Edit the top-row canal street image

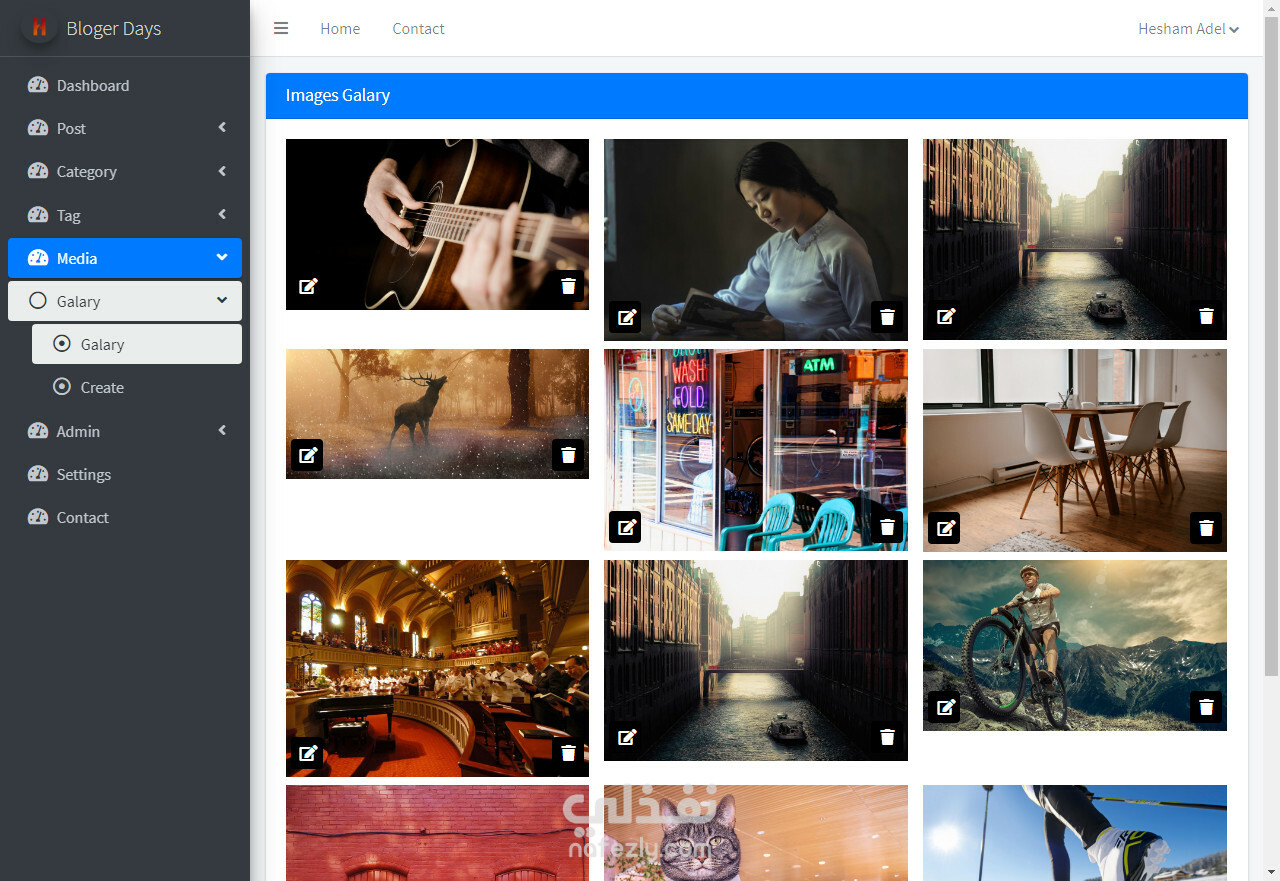(x=945, y=316)
